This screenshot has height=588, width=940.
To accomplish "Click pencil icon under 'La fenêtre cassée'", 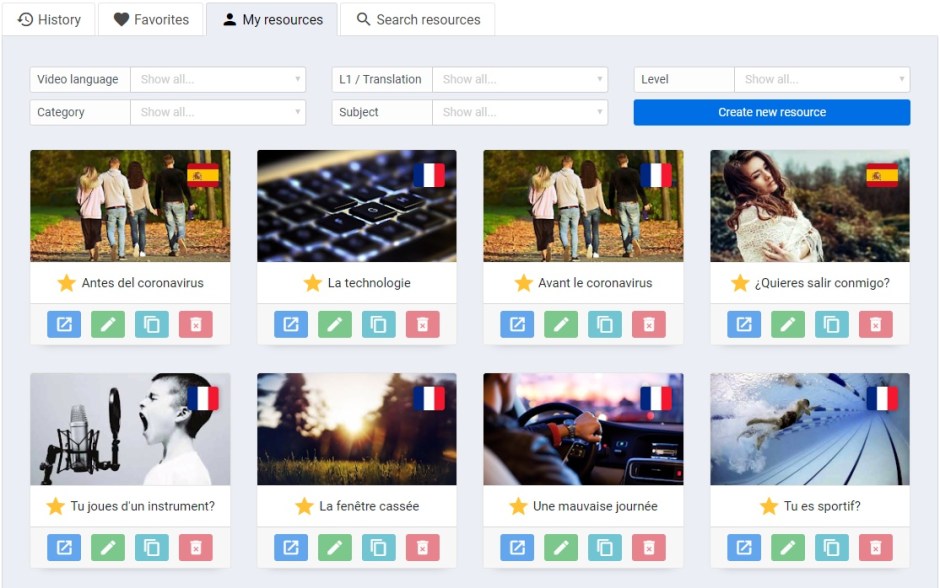I will click(335, 547).
